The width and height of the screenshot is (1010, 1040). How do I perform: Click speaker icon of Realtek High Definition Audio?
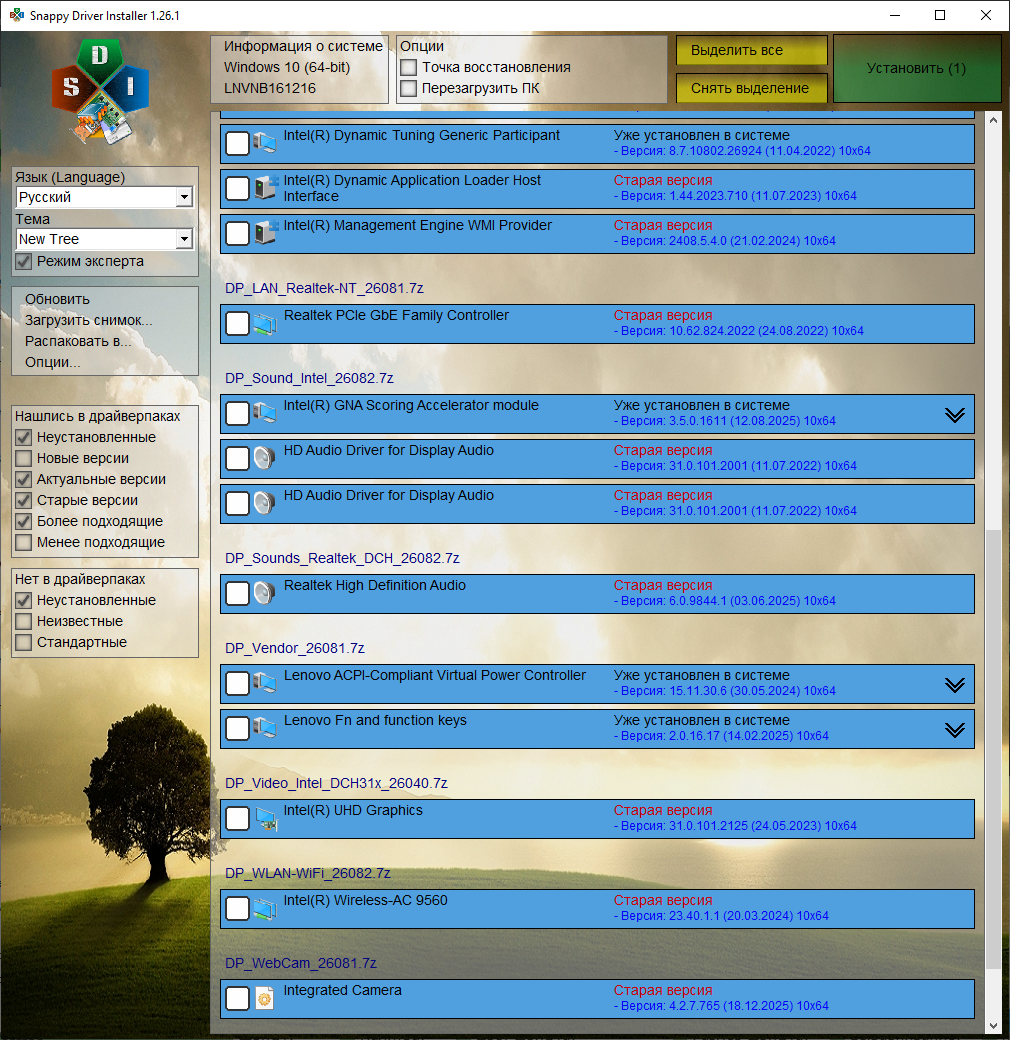[265, 593]
